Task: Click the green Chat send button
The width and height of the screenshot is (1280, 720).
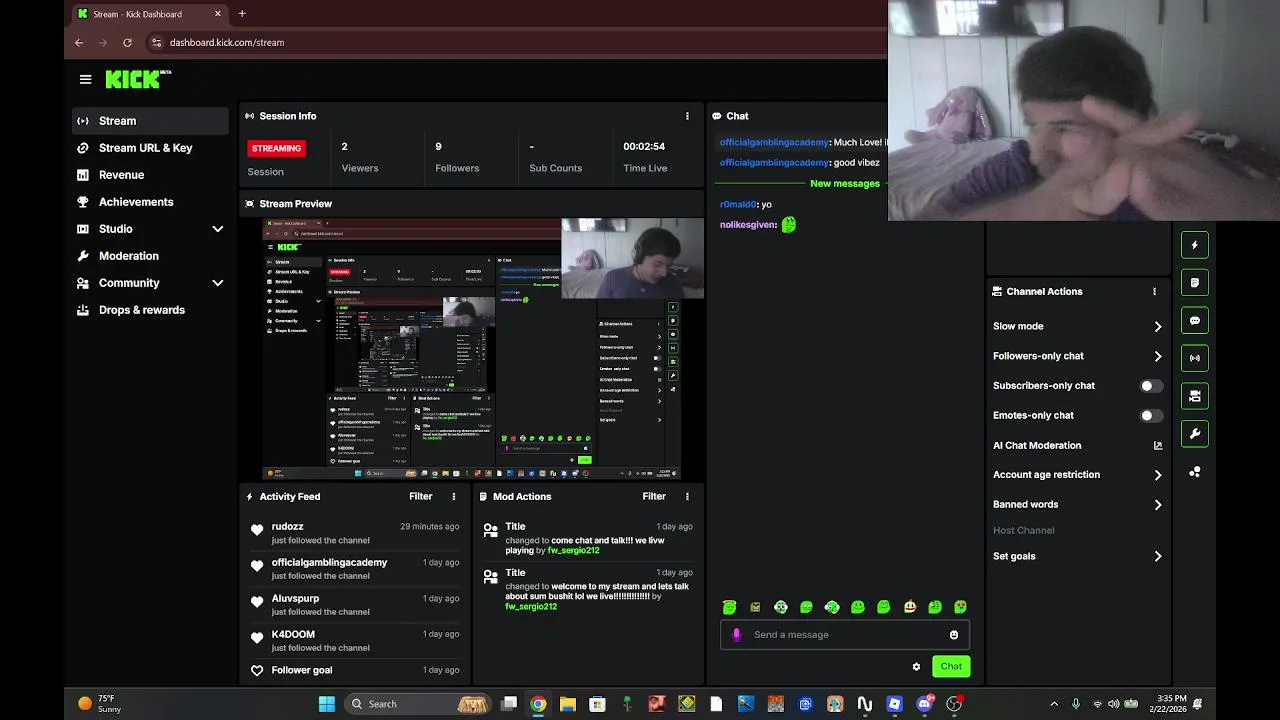Action: 951,667
